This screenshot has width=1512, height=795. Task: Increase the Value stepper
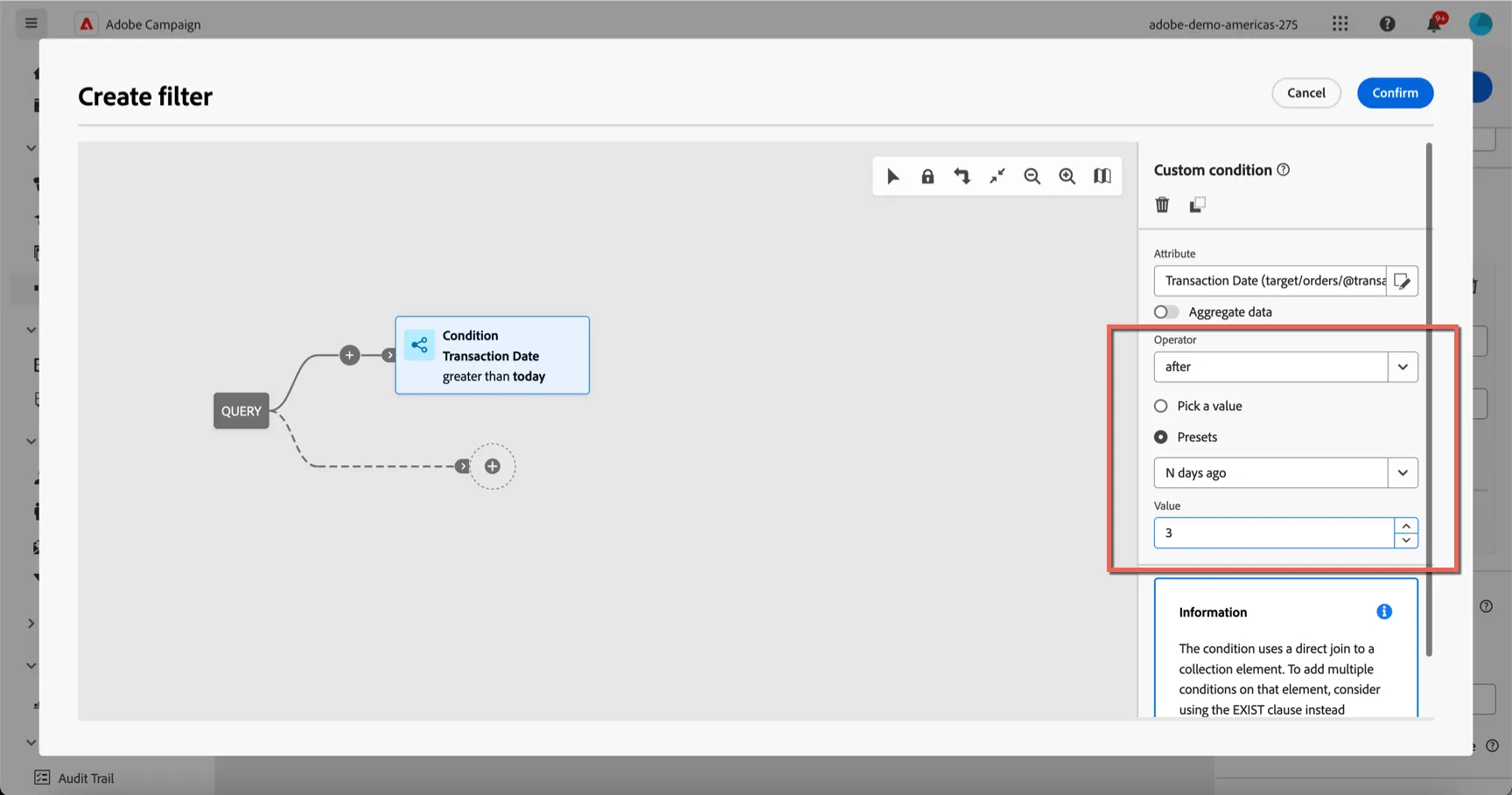click(1406, 526)
